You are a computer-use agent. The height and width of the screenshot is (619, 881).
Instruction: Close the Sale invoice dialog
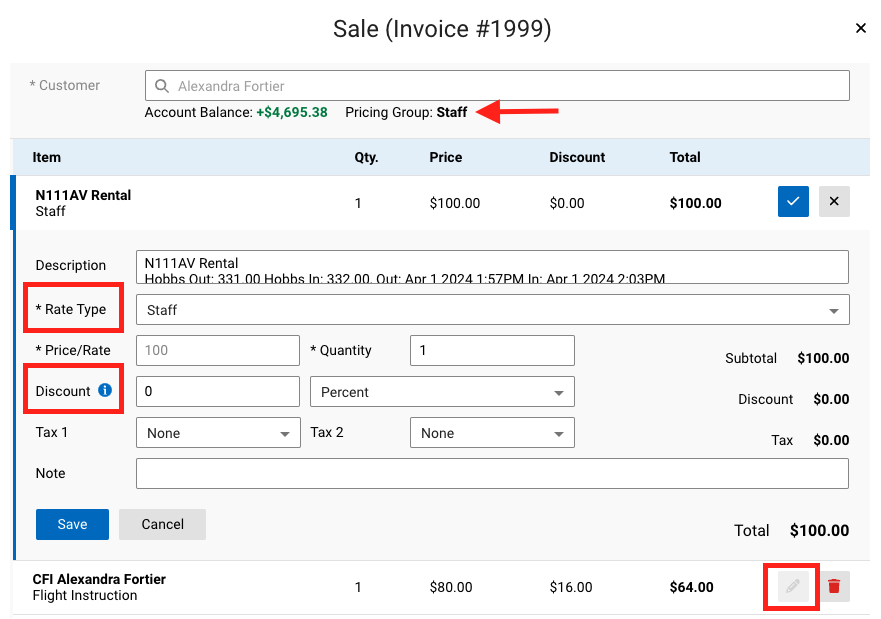pos(860,28)
